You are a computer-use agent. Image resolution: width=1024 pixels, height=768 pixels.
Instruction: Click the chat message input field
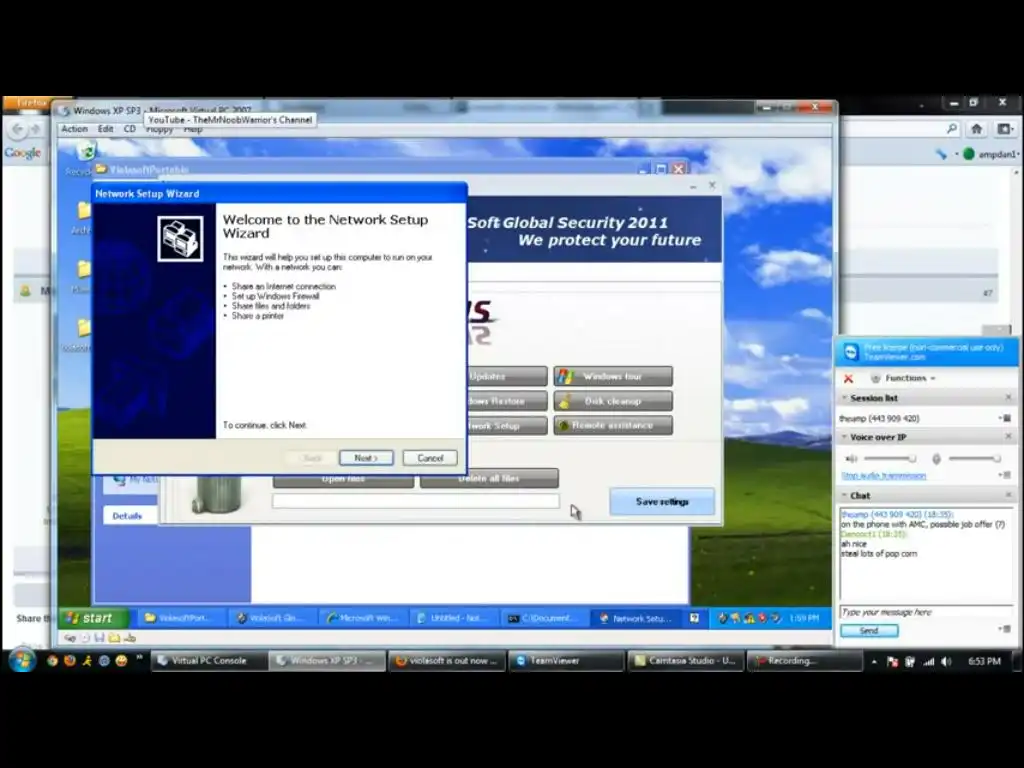point(925,612)
